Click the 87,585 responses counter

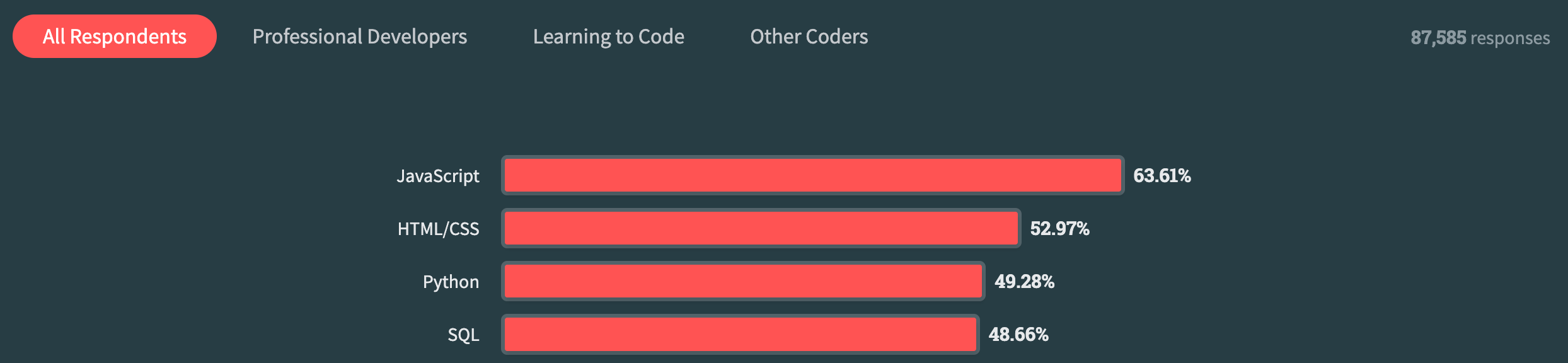click(1481, 37)
